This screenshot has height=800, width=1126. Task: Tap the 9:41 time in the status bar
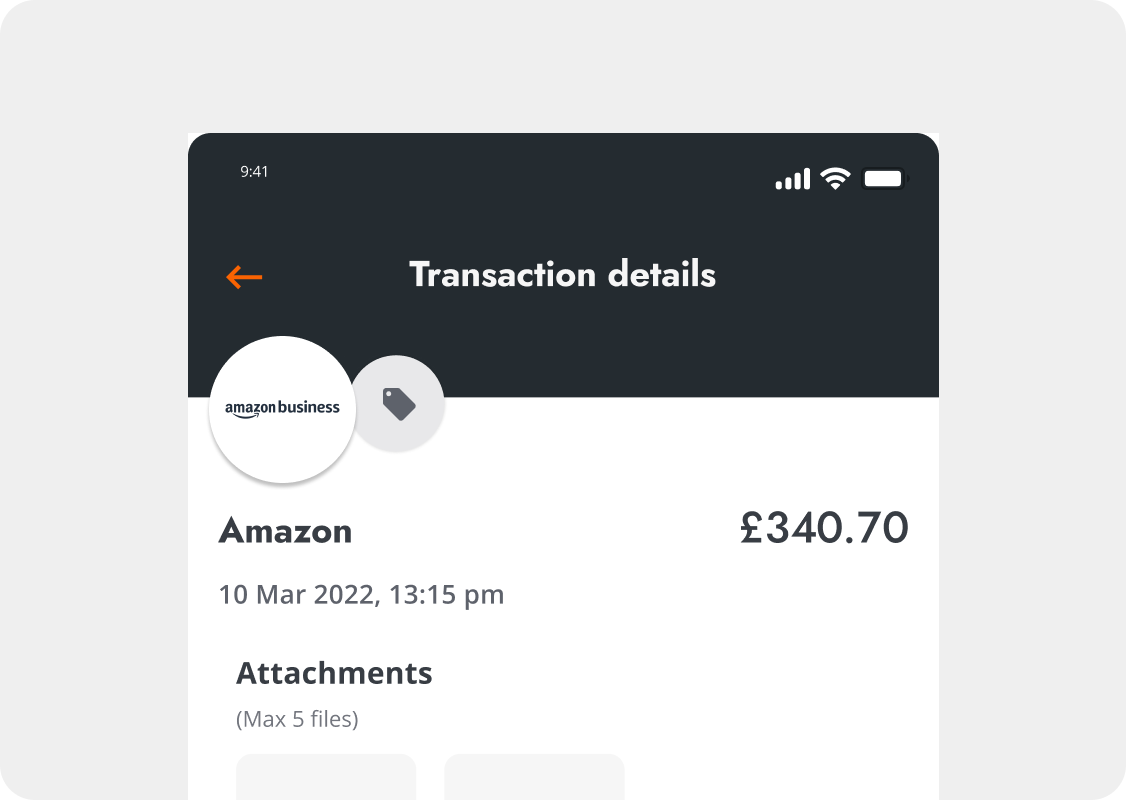click(255, 172)
